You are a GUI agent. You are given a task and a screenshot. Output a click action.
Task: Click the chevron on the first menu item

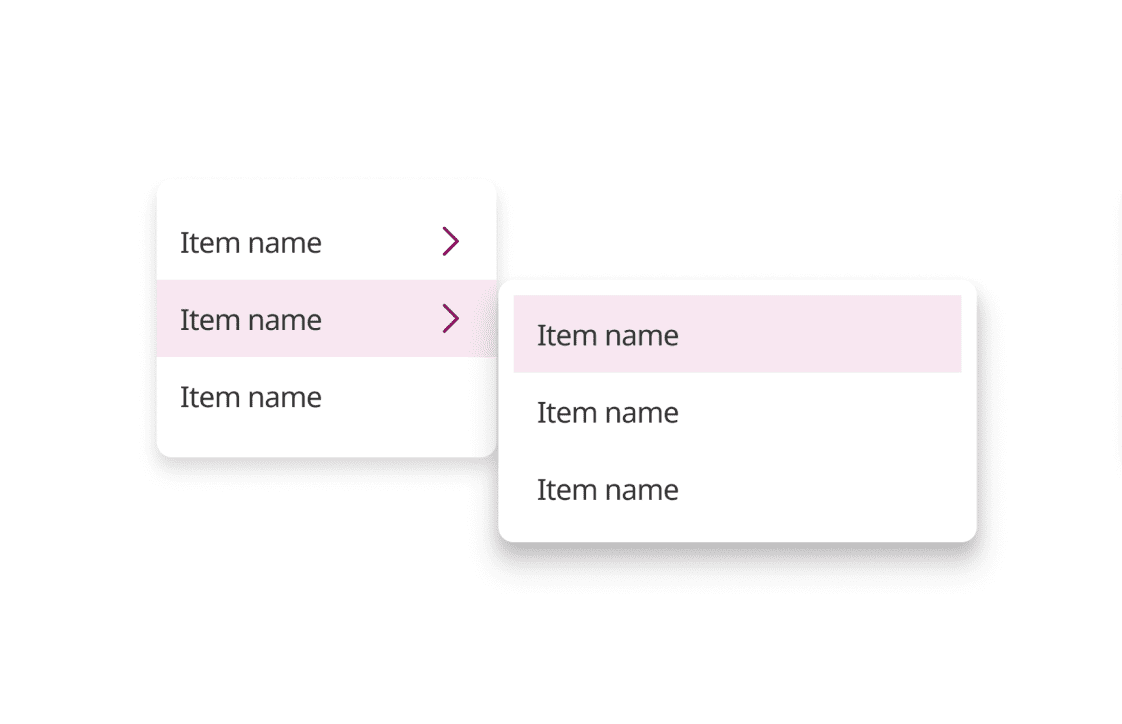(x=450, y=241)
